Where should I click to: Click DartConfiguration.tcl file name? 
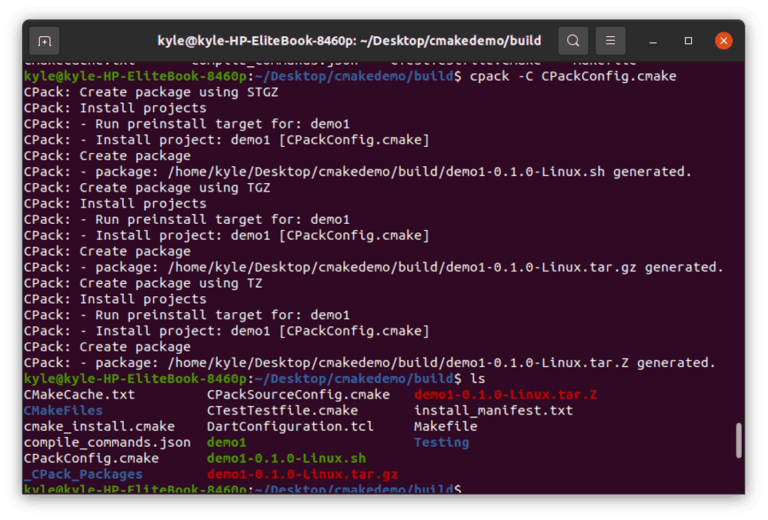coord(290,426)
